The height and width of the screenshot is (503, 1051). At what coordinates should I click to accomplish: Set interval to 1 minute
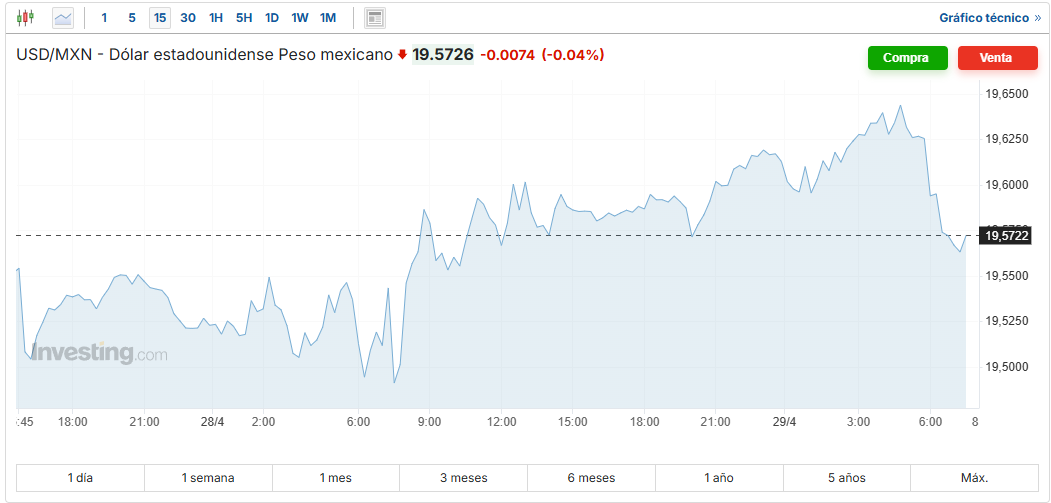pyautogui.click(x=104, y=18)
